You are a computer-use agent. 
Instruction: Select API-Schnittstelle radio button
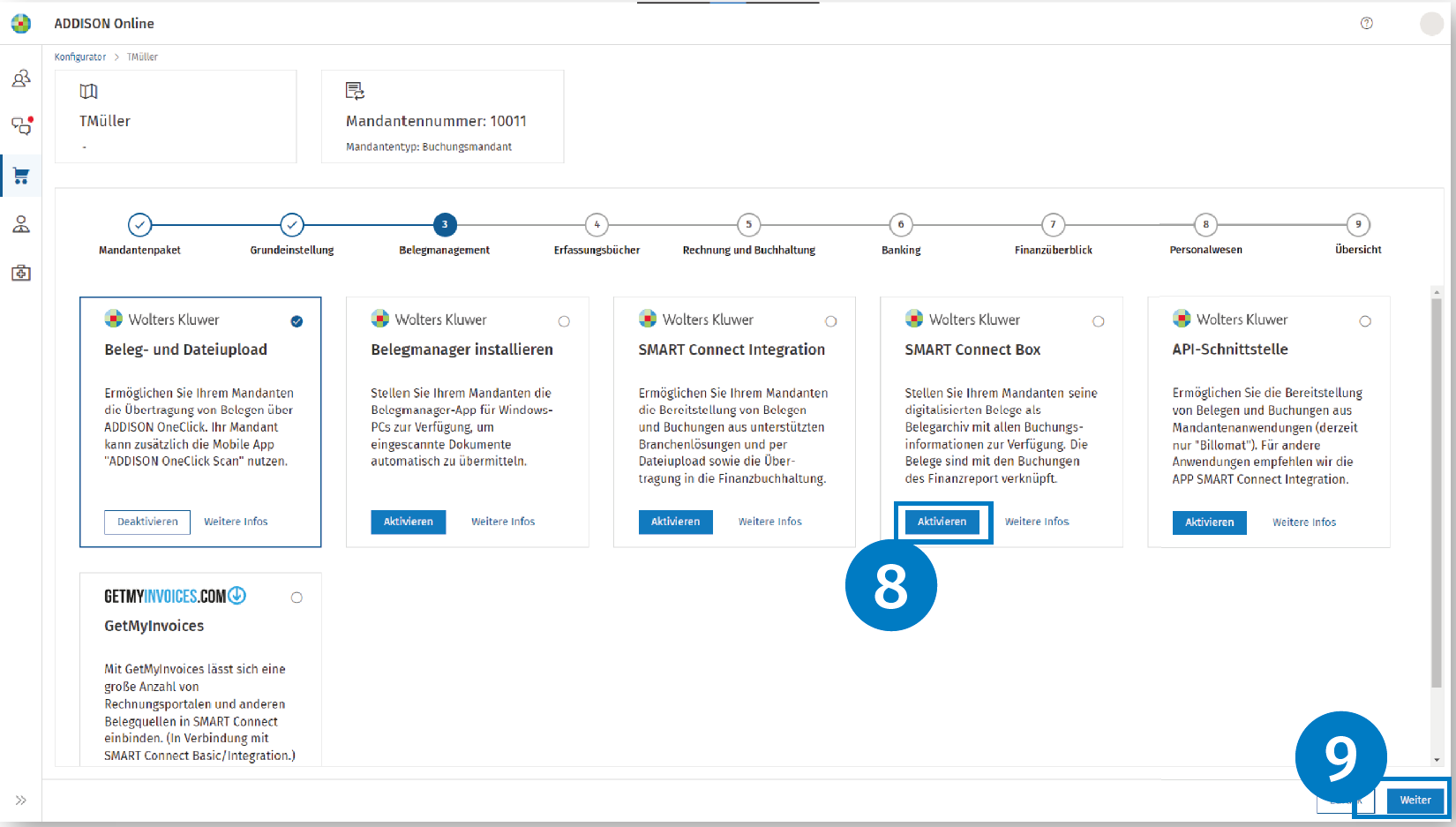[1365, 321]
